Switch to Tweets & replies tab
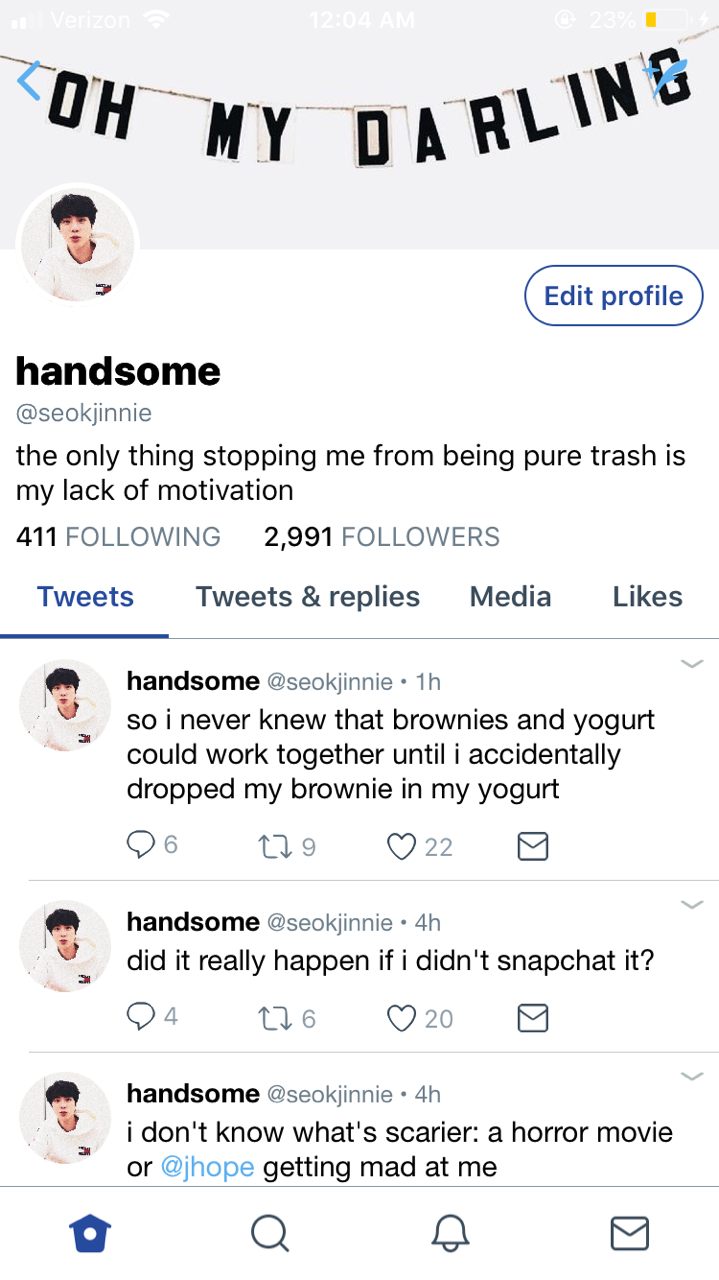The image size is (719, 1280). 308,597
